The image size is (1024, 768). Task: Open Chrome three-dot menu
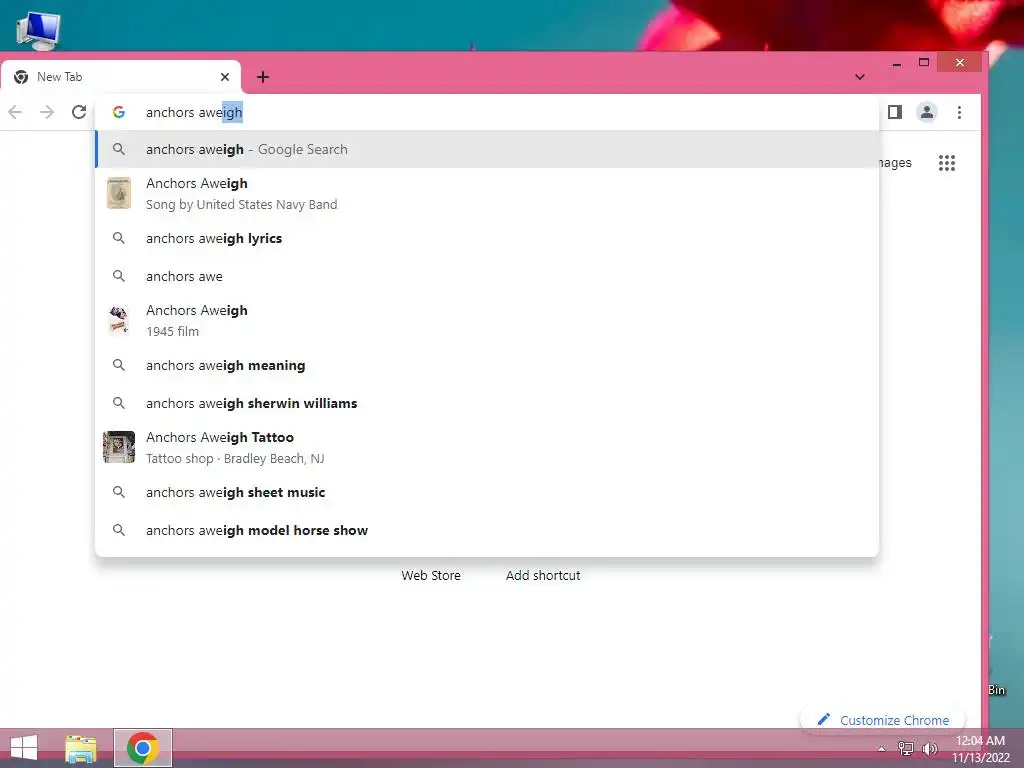pos(959,112)
